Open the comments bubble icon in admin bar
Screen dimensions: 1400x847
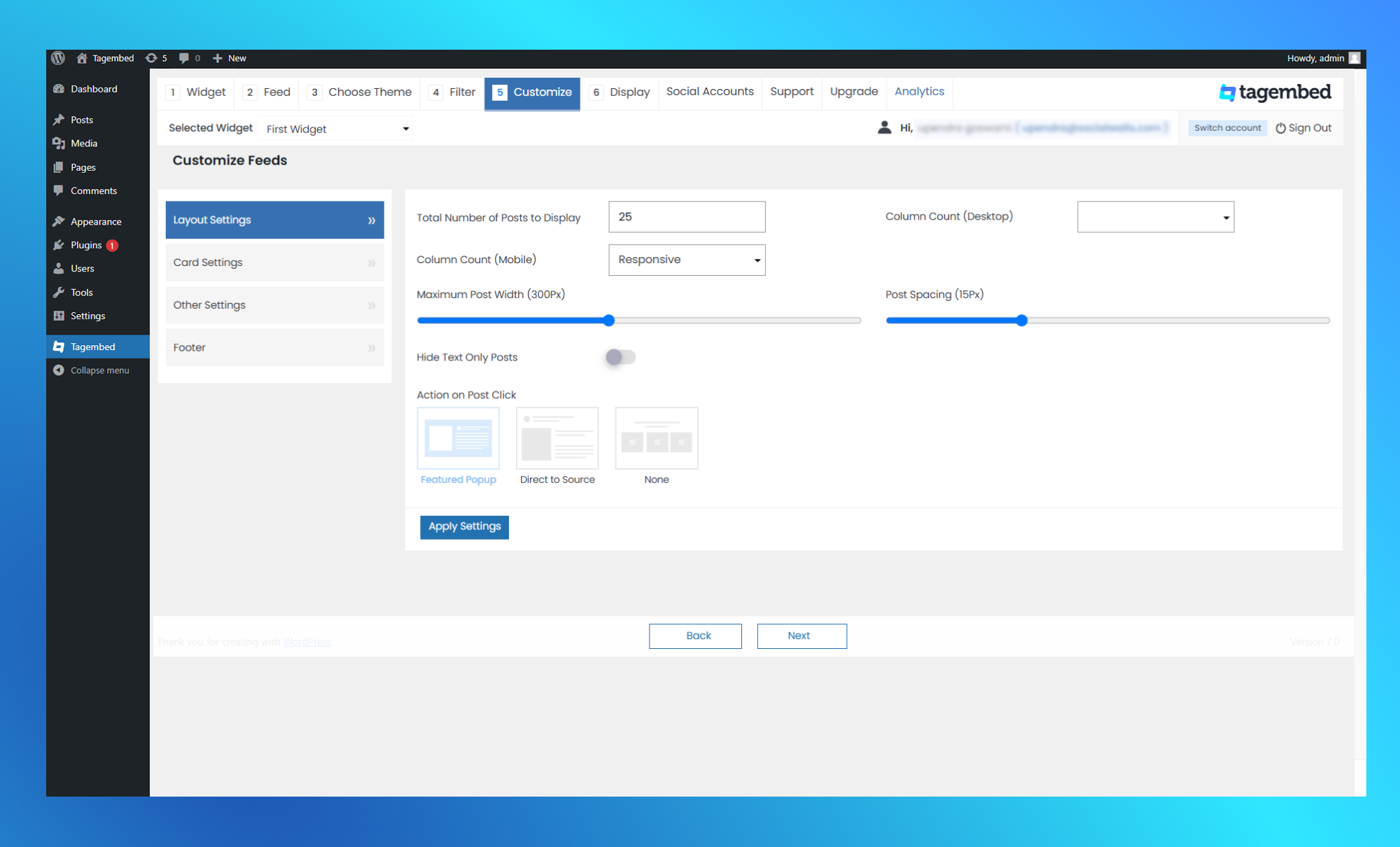pyautogui.click(x=183, y=58)
